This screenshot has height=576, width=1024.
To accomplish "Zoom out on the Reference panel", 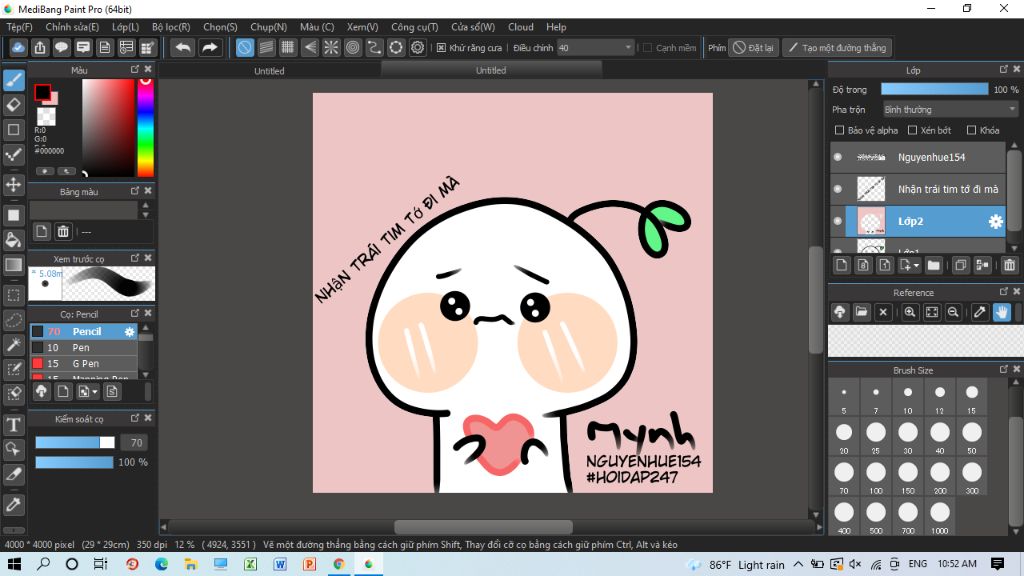I will click(x=953, y=312).
